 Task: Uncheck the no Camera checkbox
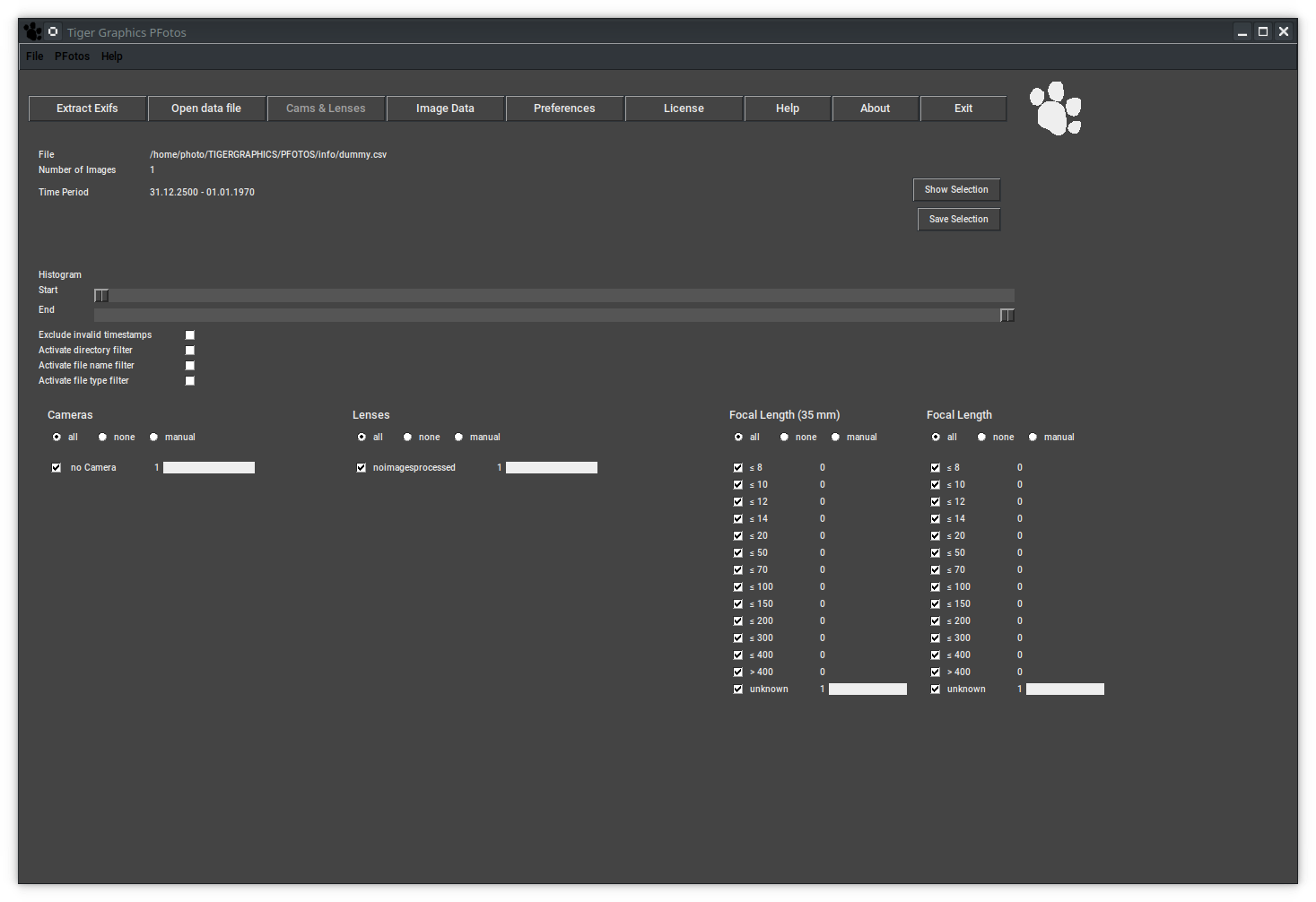point(57,468)
